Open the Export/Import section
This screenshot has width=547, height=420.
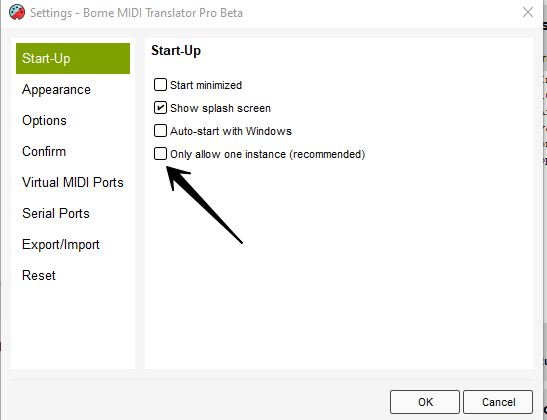click(61, 244)
